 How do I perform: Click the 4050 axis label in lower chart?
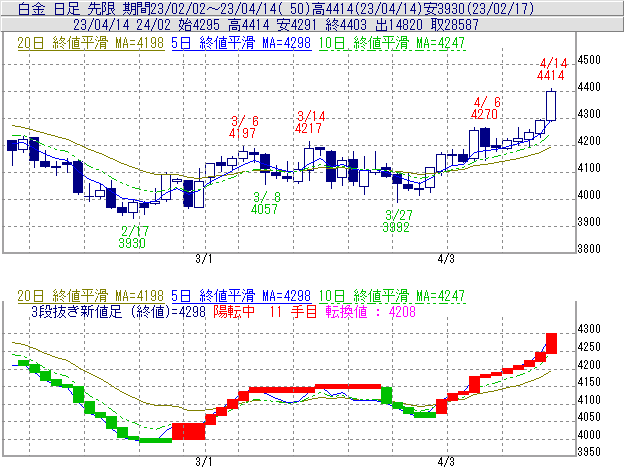[x=589, y=417]
